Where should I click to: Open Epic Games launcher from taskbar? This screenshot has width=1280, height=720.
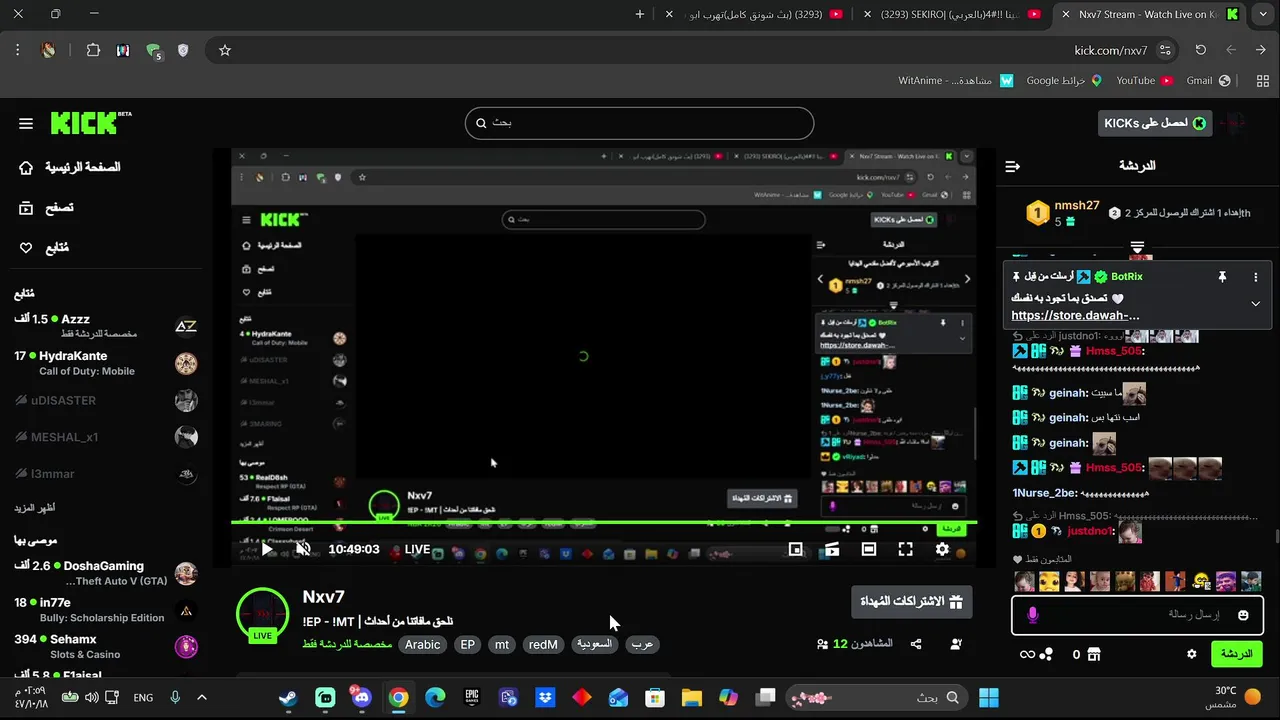coord(472,698)
